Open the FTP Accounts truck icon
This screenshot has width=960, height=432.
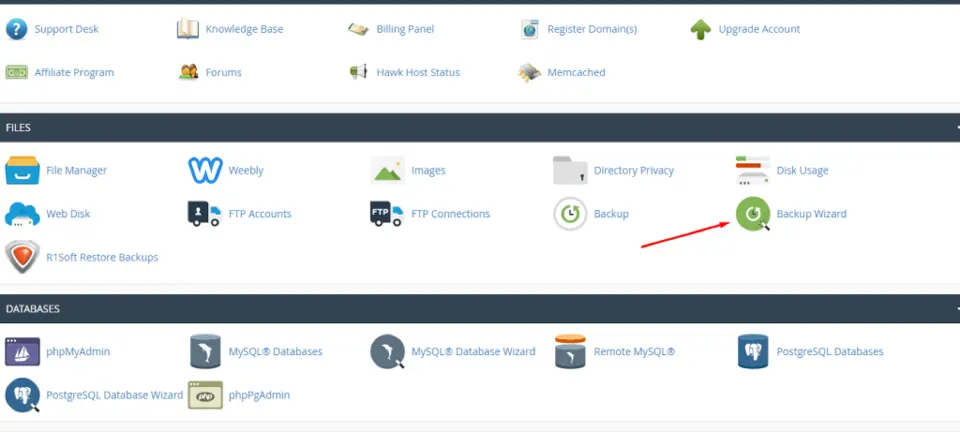(x=204, y=214)
